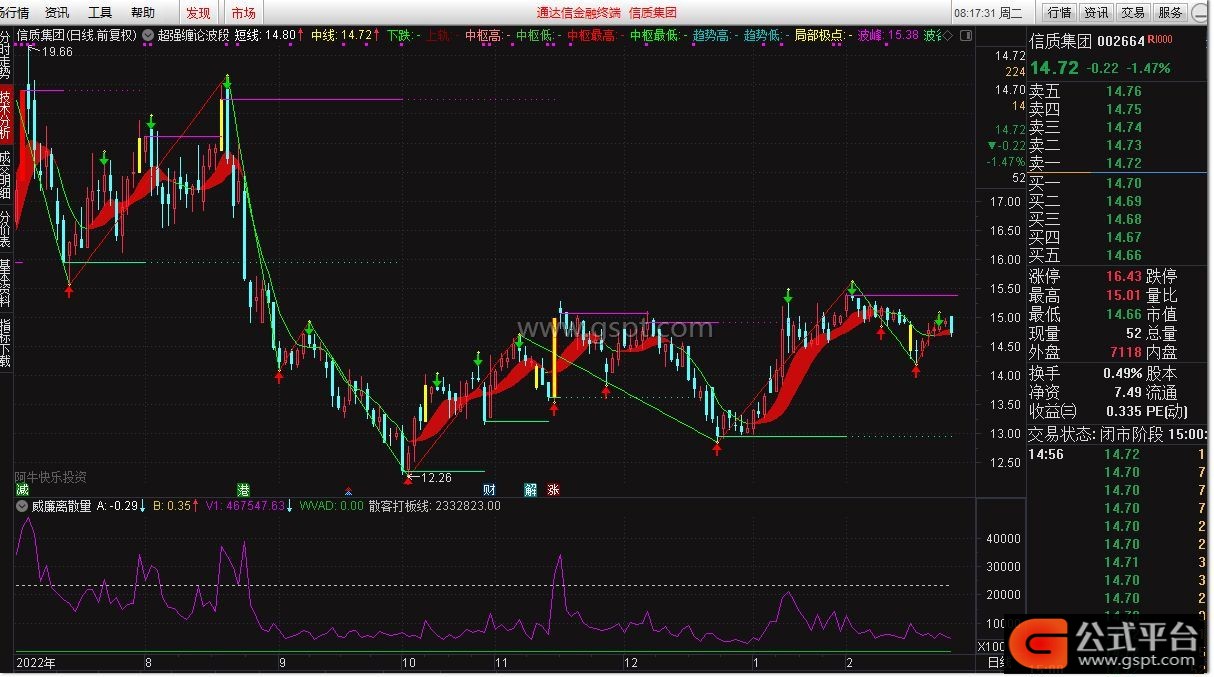This screenshot has height=677, width=1214.
Task: Click the 卖五 price 14.76
Action: click(1123, 91)
